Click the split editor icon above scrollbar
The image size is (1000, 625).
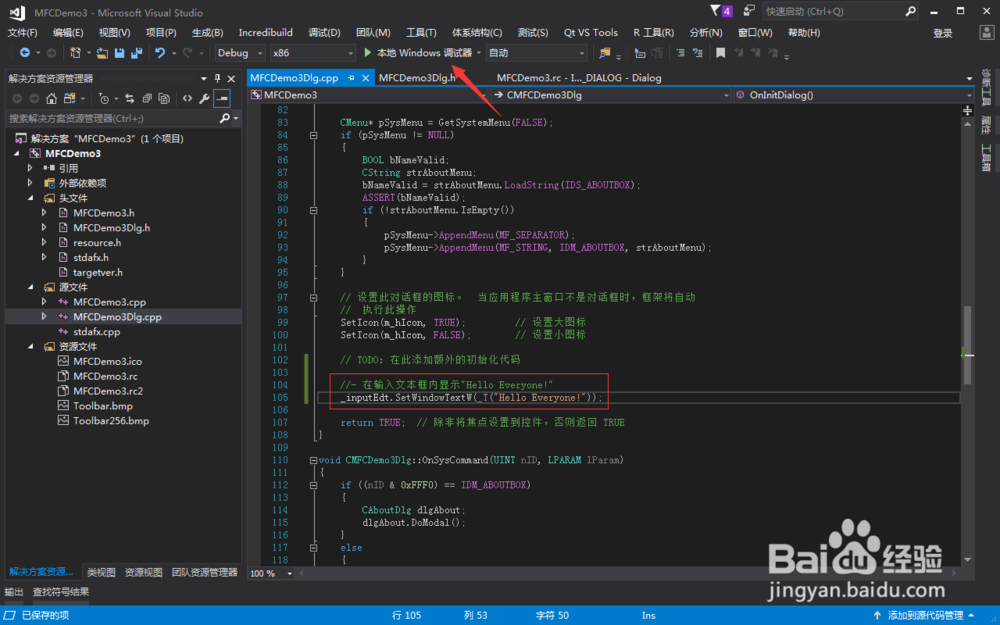[967, 110]
